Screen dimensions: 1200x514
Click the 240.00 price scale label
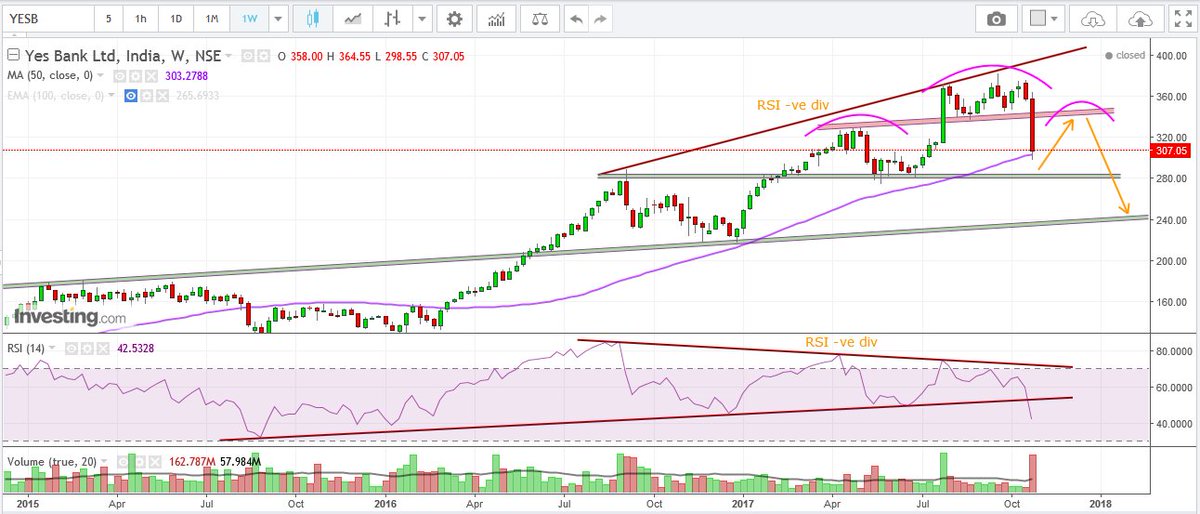point(1173,220)
